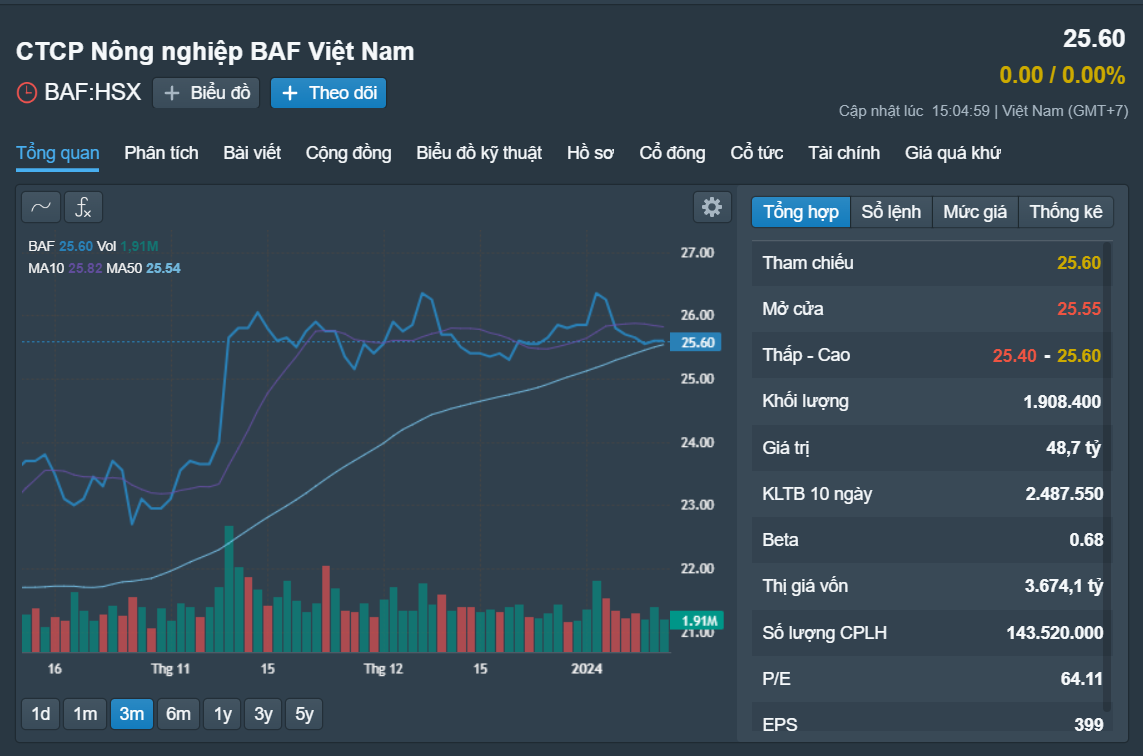This screenshot has height=756, width=1143.
Task: Click the 25.60 current price label on axis
Action: (x=697, y=342)
